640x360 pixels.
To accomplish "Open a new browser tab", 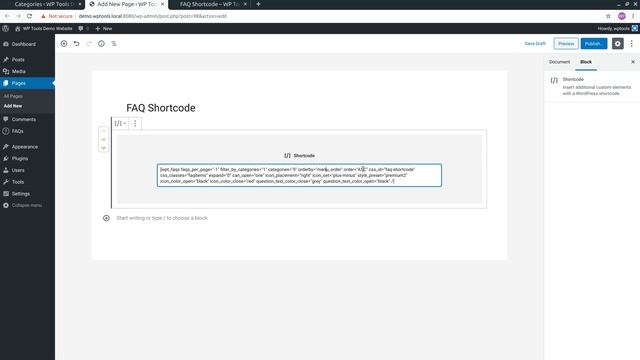I will pos(258,4).
